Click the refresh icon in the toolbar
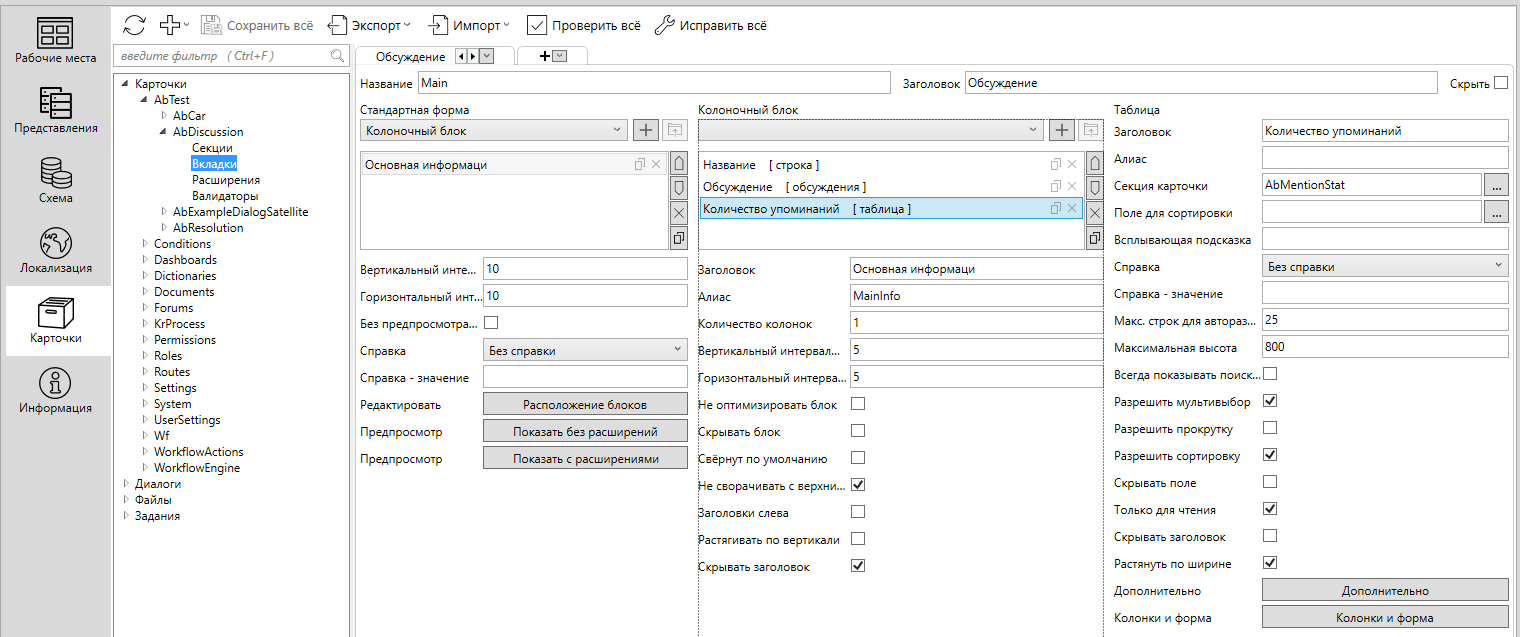 coord(134,25)
